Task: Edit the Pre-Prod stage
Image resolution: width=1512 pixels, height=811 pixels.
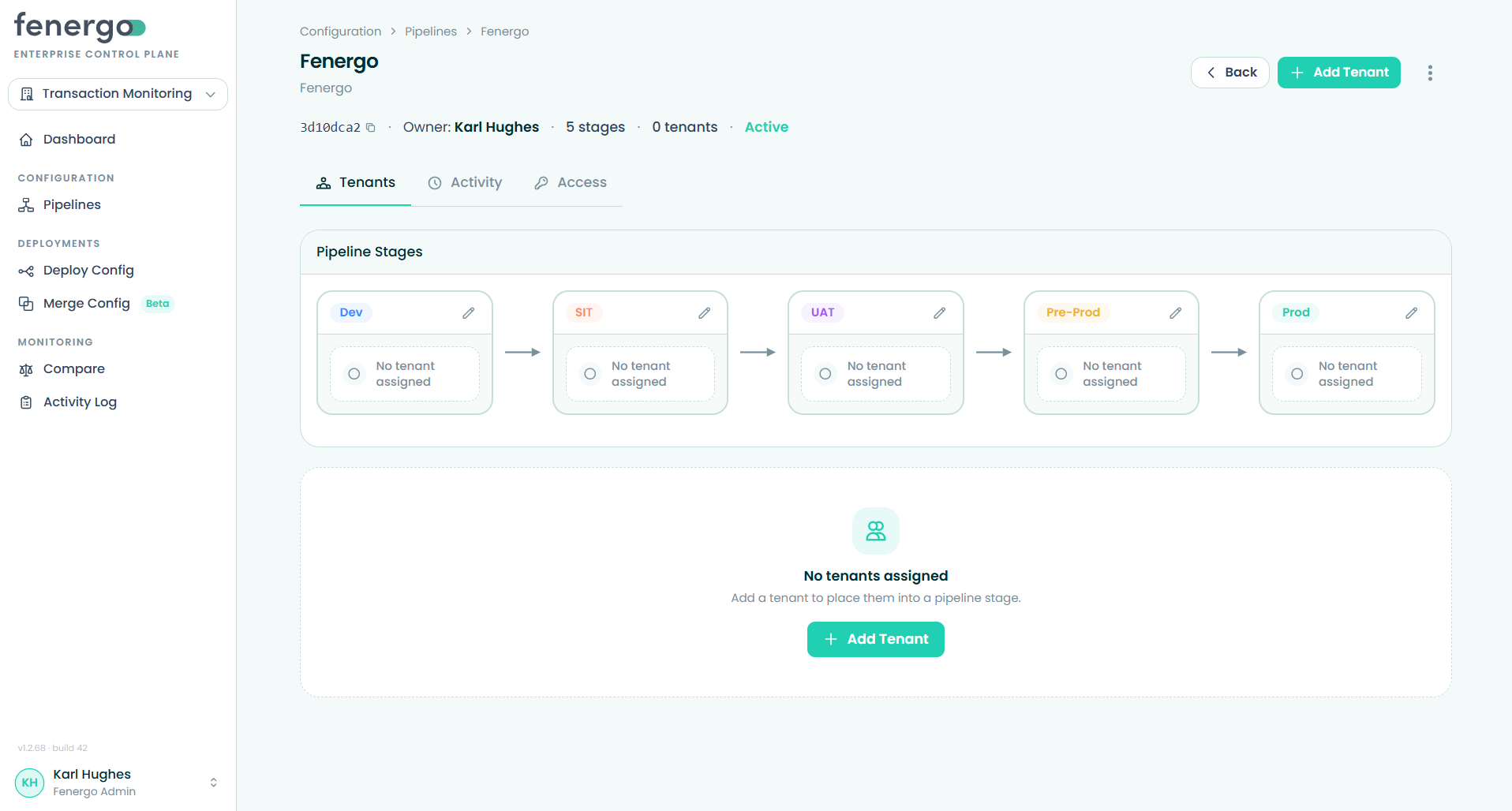Action: [x=1176, y=313]
